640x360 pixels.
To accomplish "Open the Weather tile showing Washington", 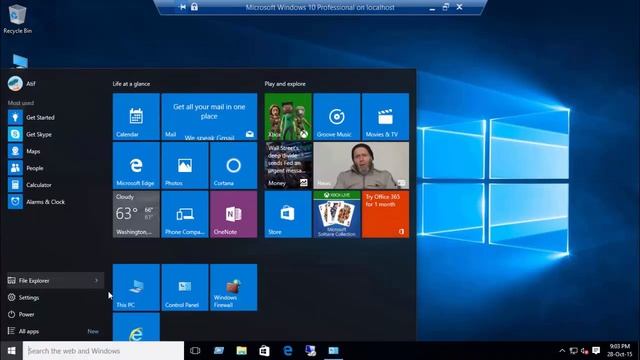I will point(136,214).
